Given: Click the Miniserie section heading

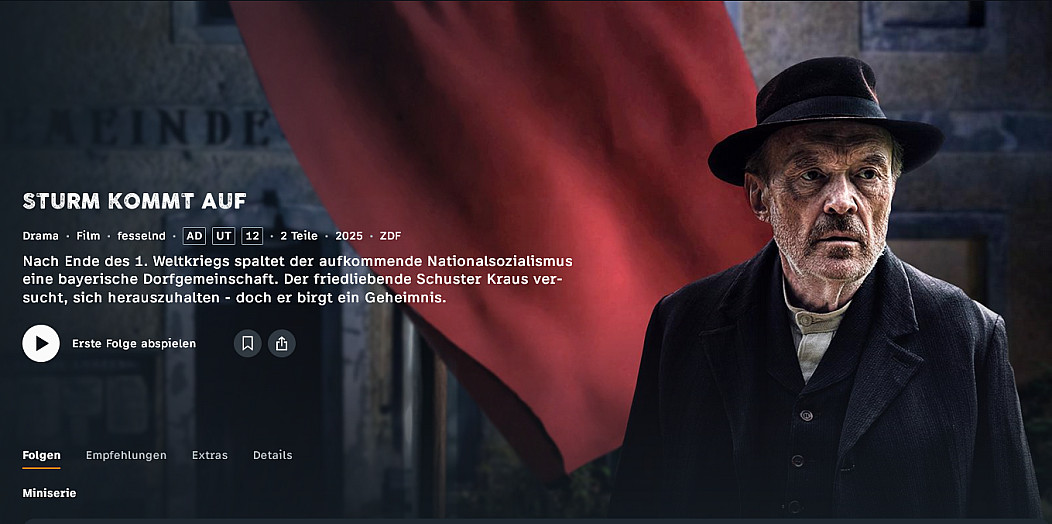Looking at the screenshot, I should pyautogui.click(x=49, y=493).
